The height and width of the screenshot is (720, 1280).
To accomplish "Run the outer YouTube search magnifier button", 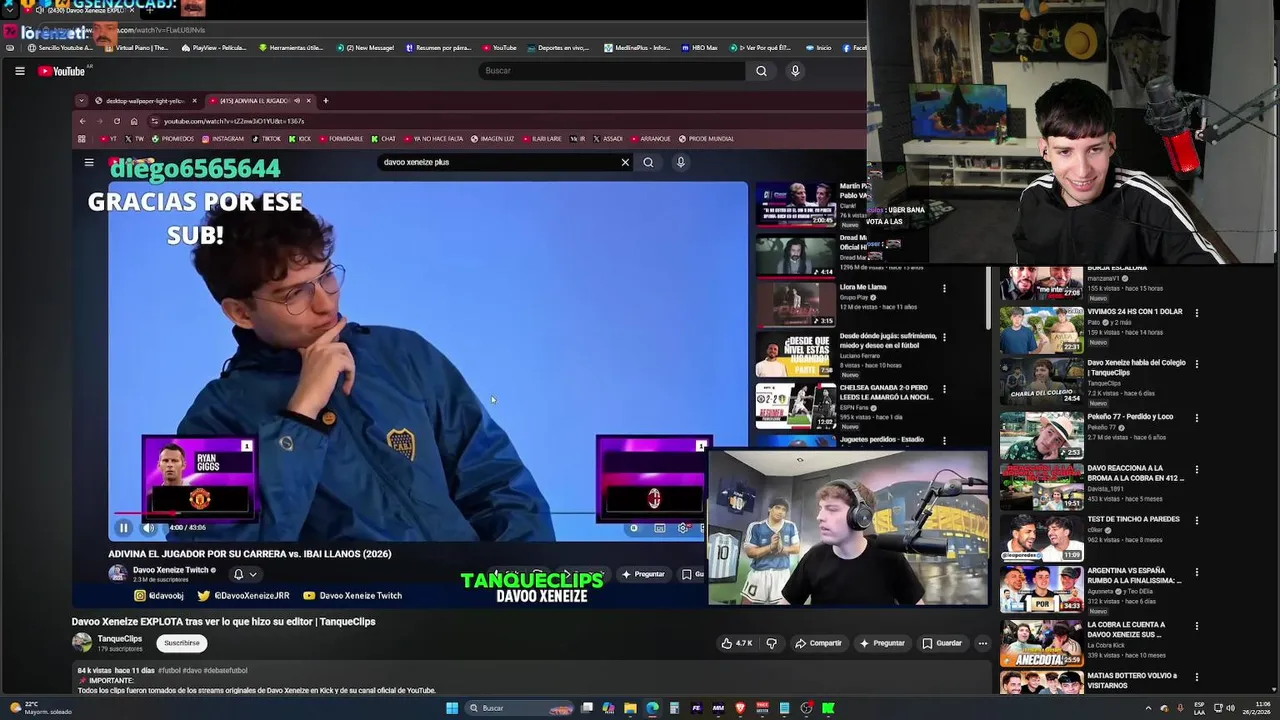I will 761,71.
